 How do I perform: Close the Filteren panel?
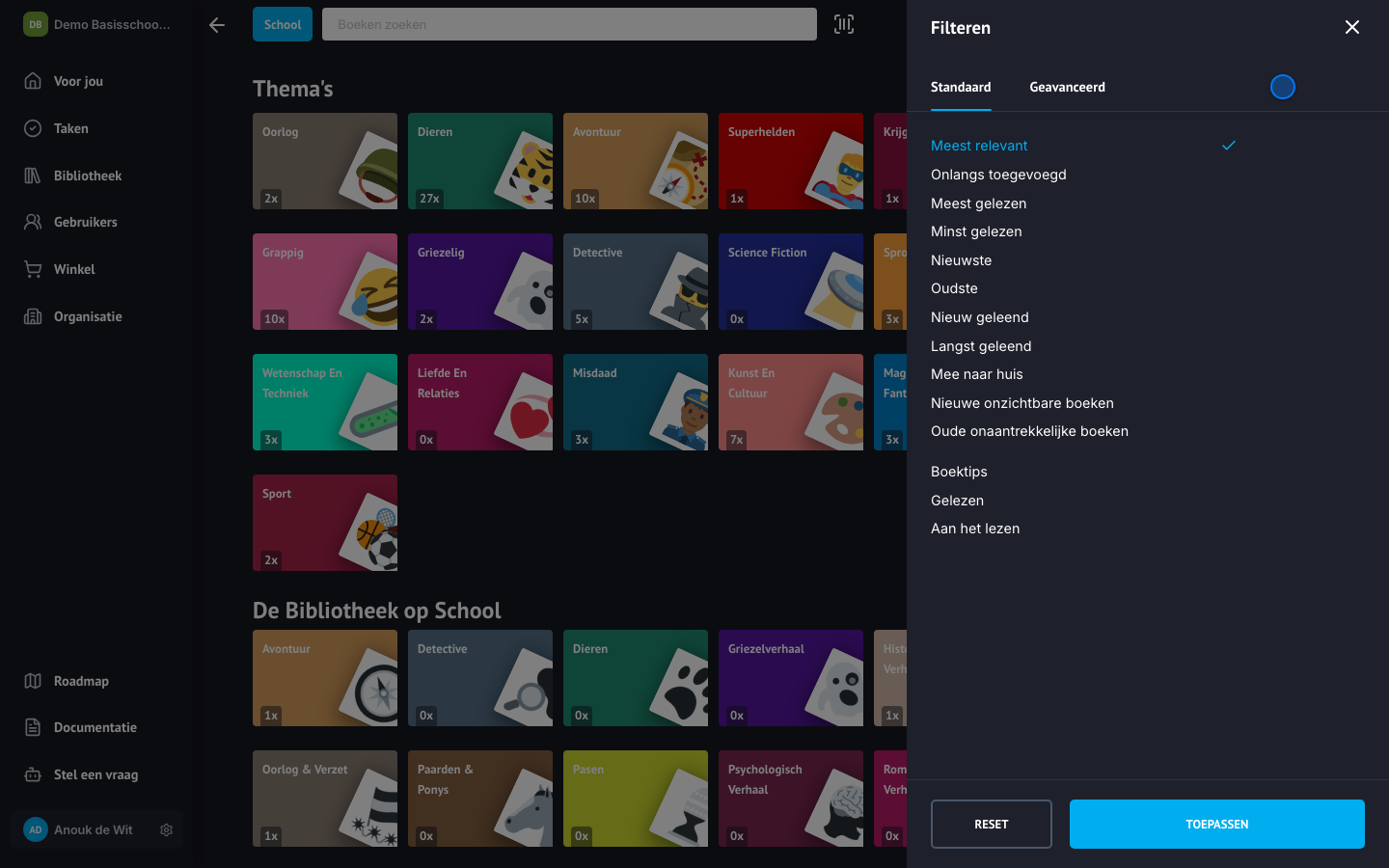click(x=1352, y=27)
